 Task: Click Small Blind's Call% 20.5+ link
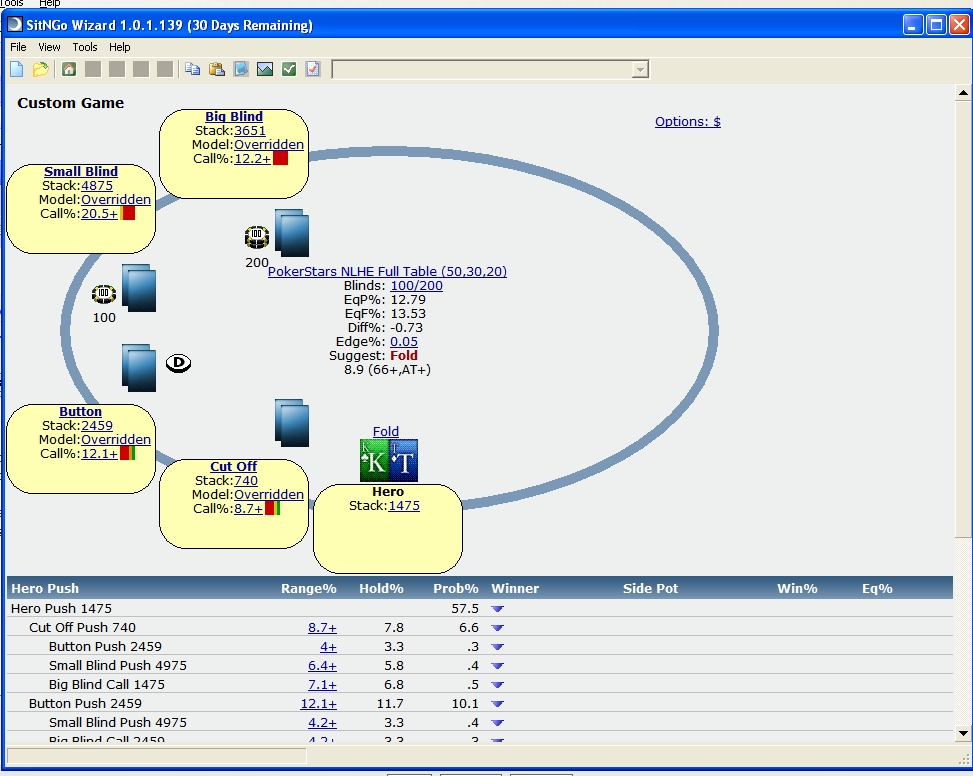[x=99, y=213]
